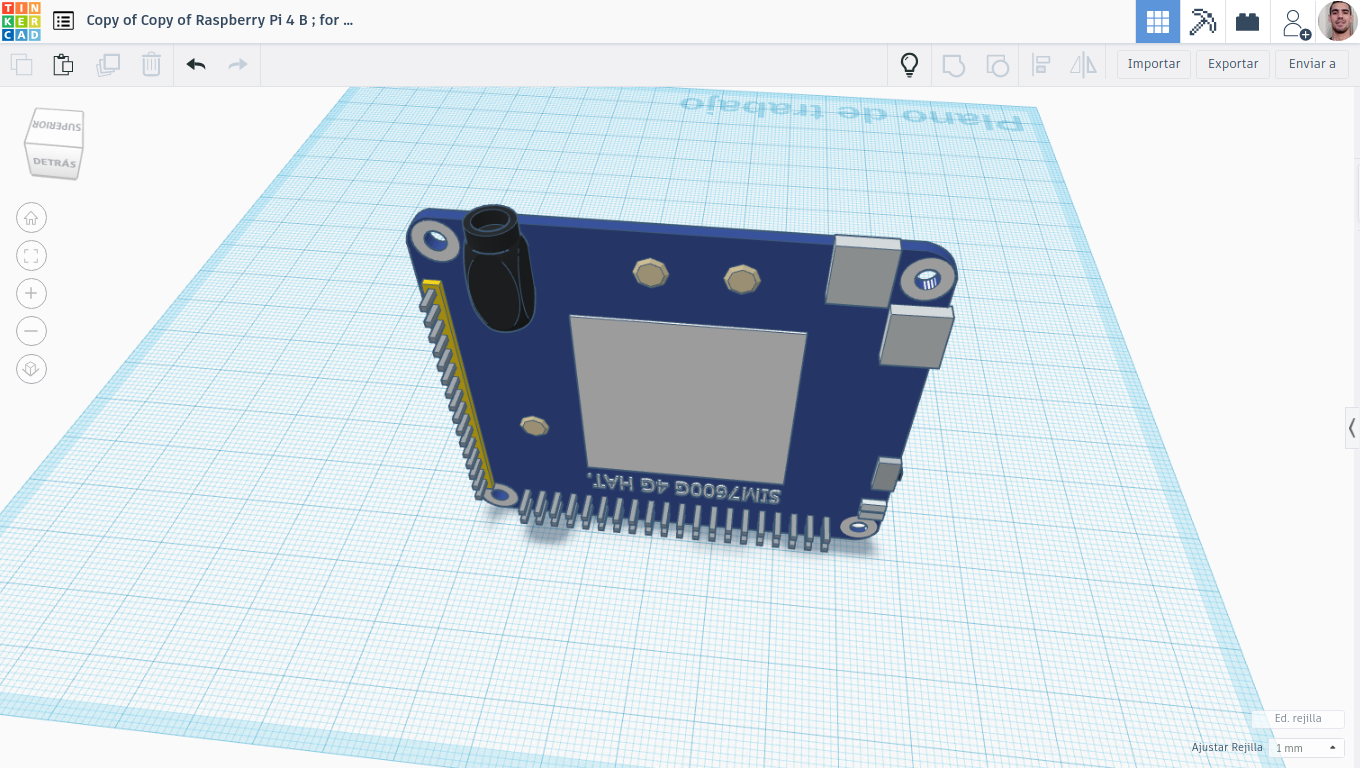Zoom out with the minus icon
The image size is (1360, 768).
[31, 331]
